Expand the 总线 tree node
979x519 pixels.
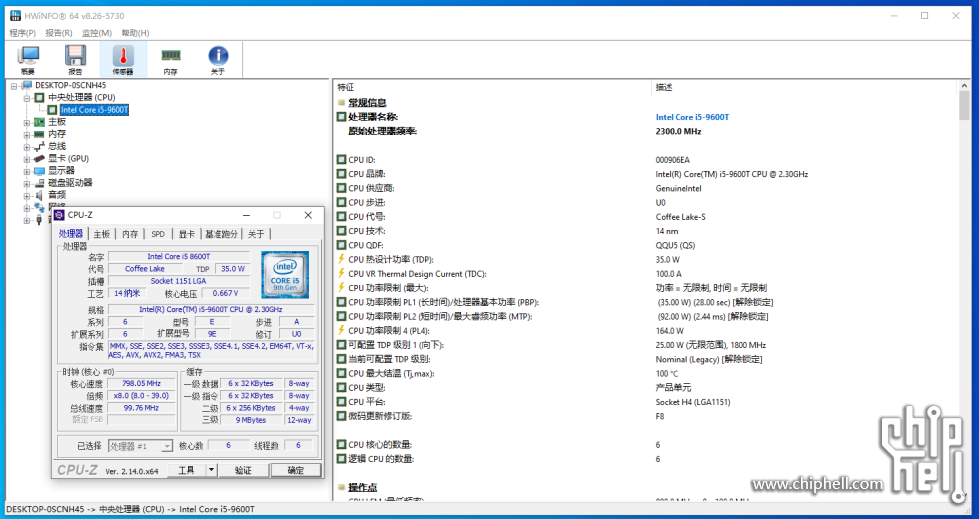[x=27, y=147]
